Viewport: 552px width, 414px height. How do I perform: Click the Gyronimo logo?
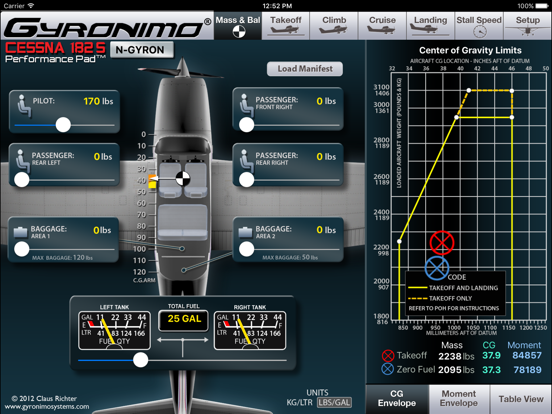point(107,27)
